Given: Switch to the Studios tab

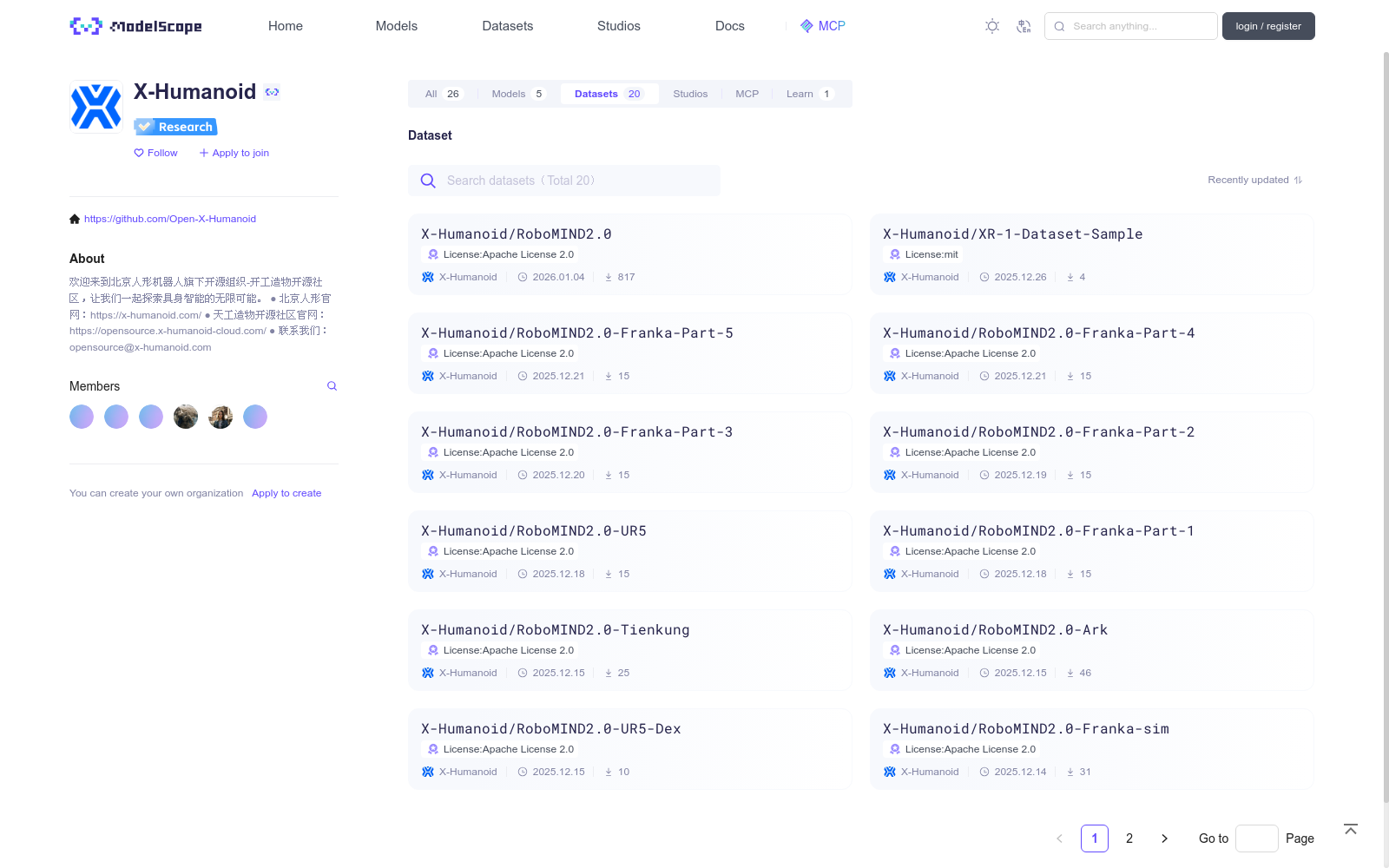Looking at the screenshot, I should point(690,94).
